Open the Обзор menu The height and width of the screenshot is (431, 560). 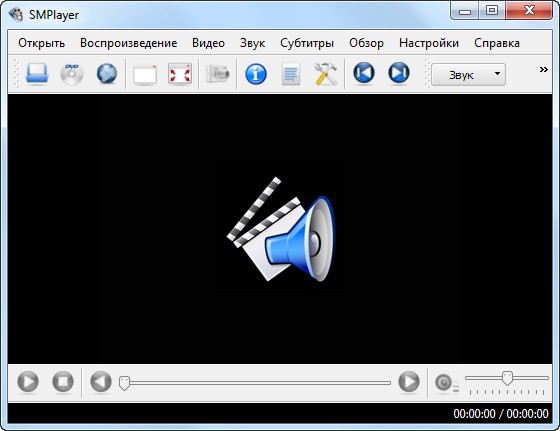coord(366,43)
